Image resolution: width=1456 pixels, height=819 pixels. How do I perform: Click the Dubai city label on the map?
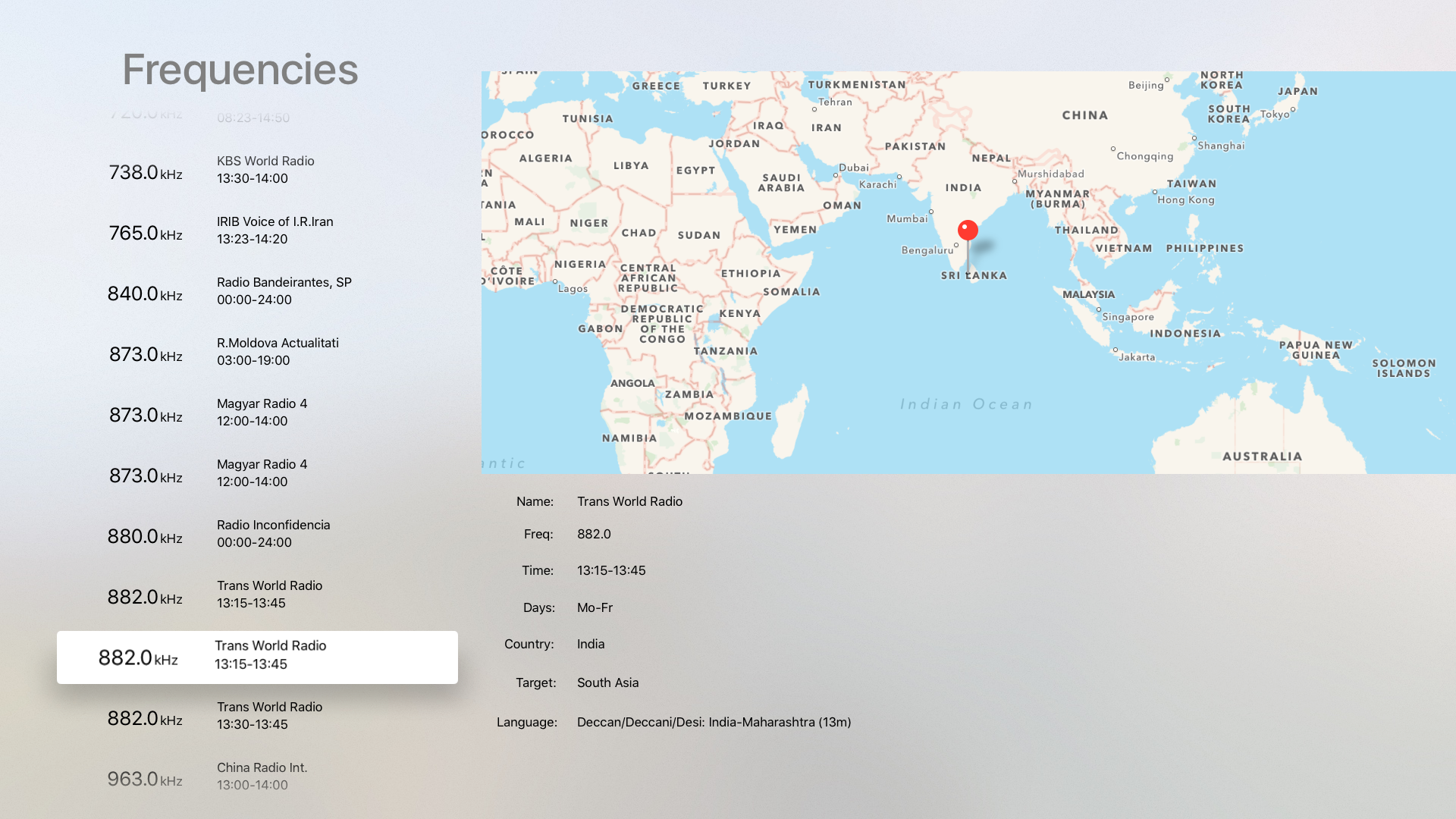click(x=854, y=168)
